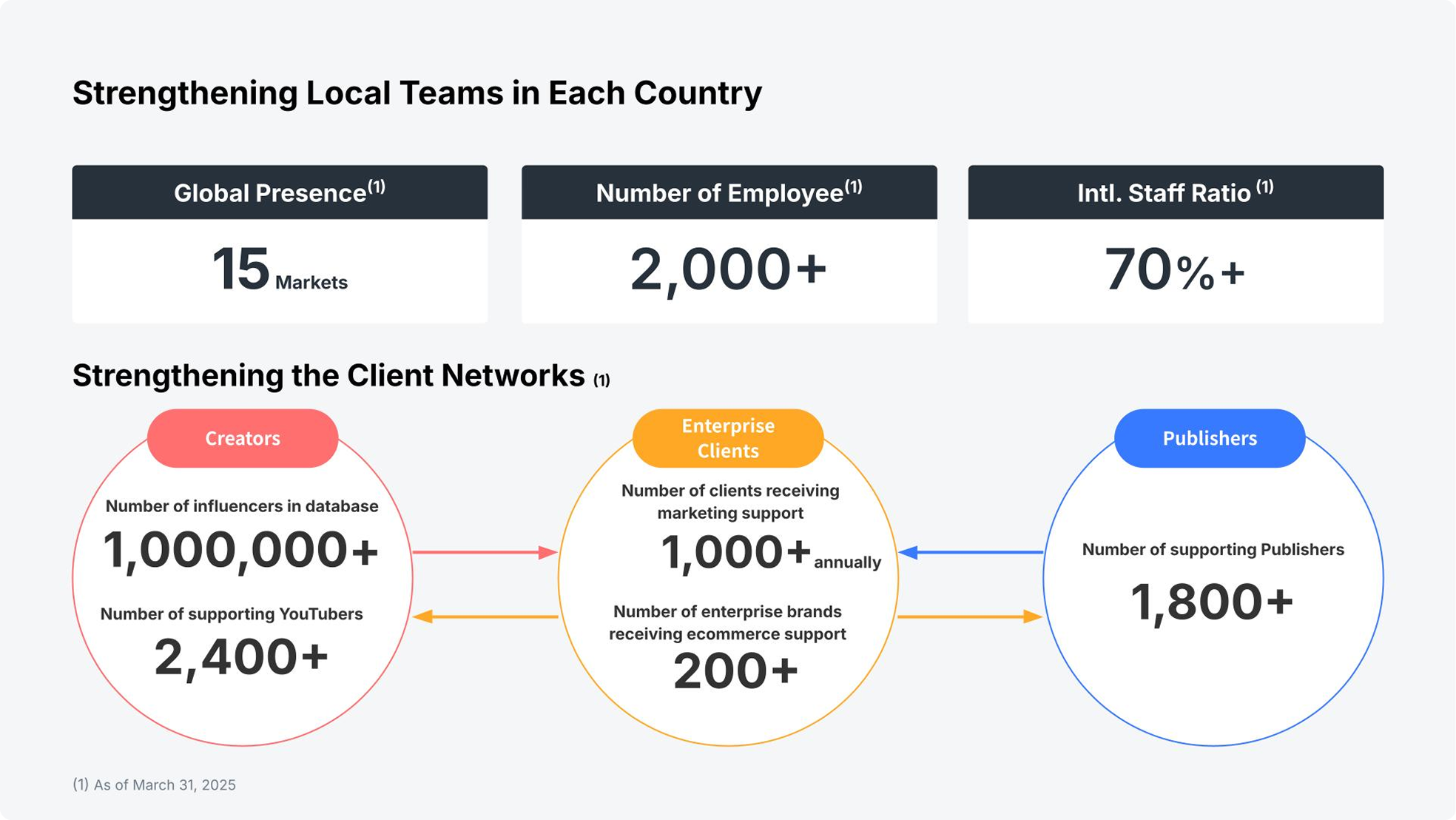
Task: Click the 'Strengthening the Client Networks' heading
Action: [x=329, y=376]
